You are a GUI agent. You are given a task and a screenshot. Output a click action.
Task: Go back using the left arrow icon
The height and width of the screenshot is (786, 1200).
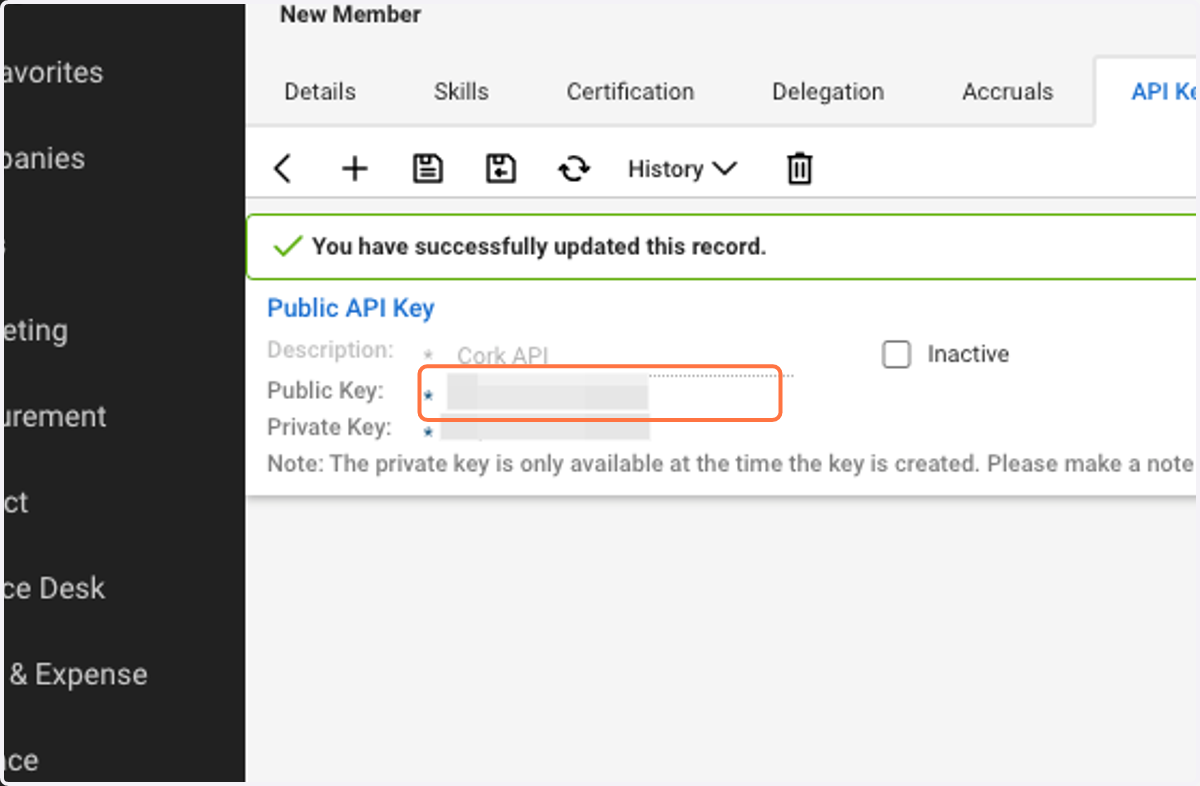(282, 169)
